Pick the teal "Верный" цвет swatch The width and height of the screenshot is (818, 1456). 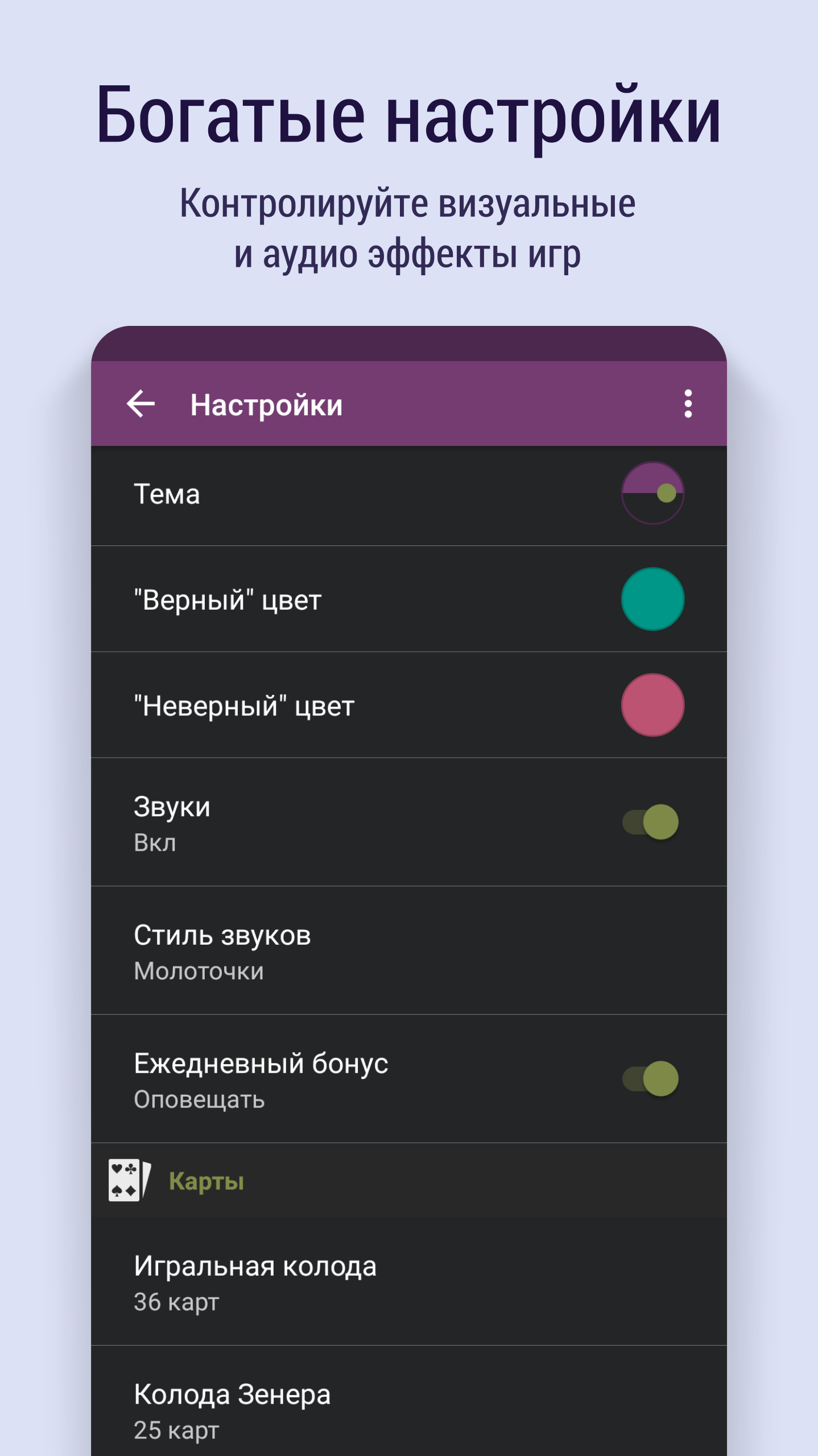coord(652,599)
